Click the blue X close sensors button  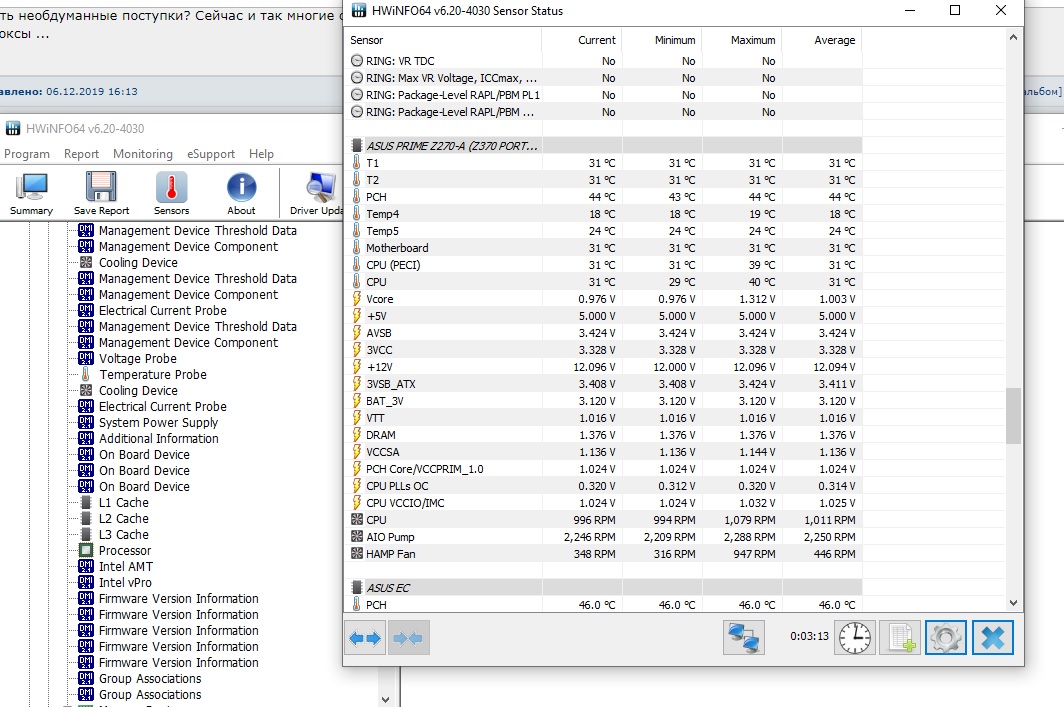point(993,638)
